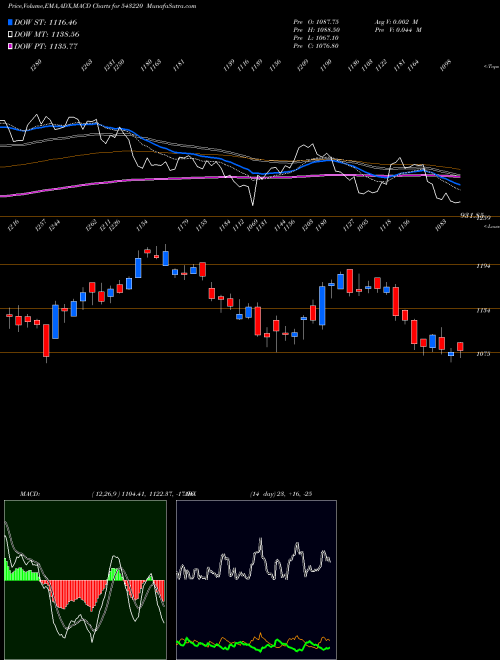500x660 pixels.
Task: Click the magenta DOW PT legend swatch
Action: pos(11,46)
